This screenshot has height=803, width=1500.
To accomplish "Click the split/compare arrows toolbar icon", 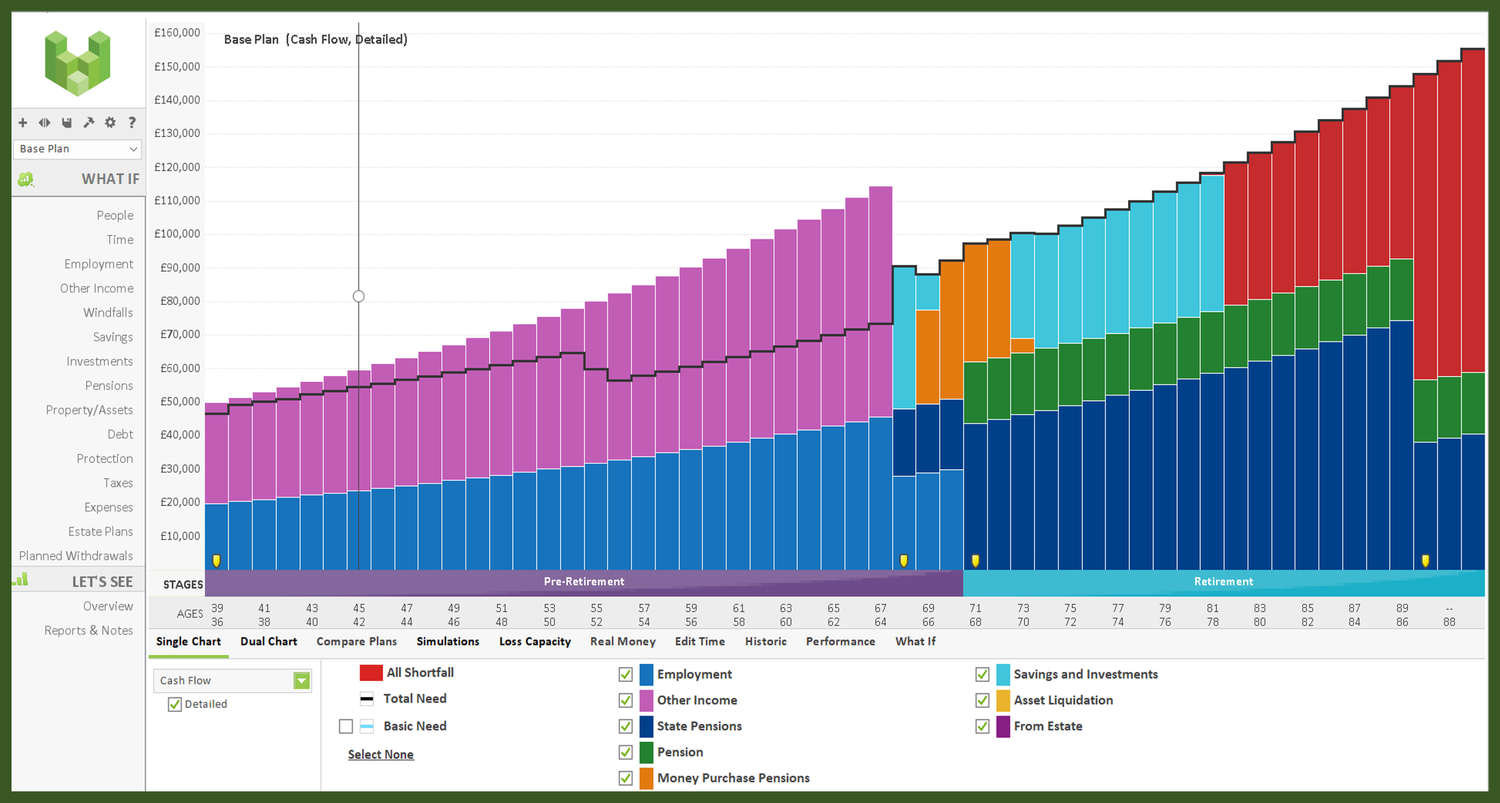I will click(44, 122).
